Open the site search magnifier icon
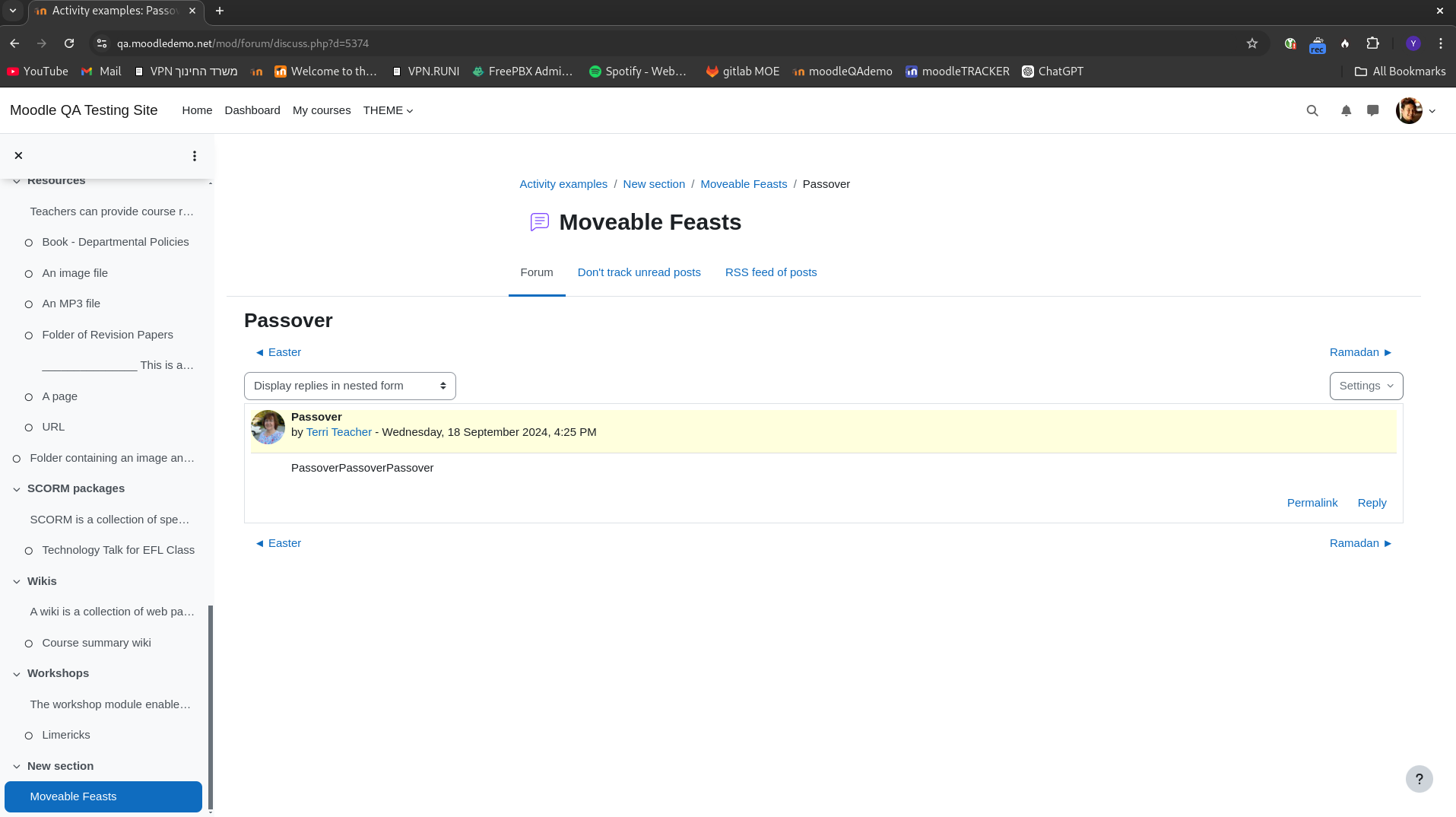 click(1312, 110)
